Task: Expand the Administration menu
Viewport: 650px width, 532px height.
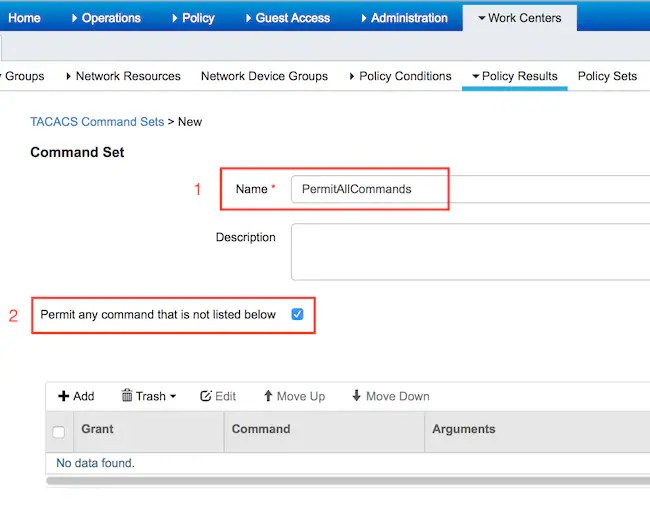Action: point(405,18)
